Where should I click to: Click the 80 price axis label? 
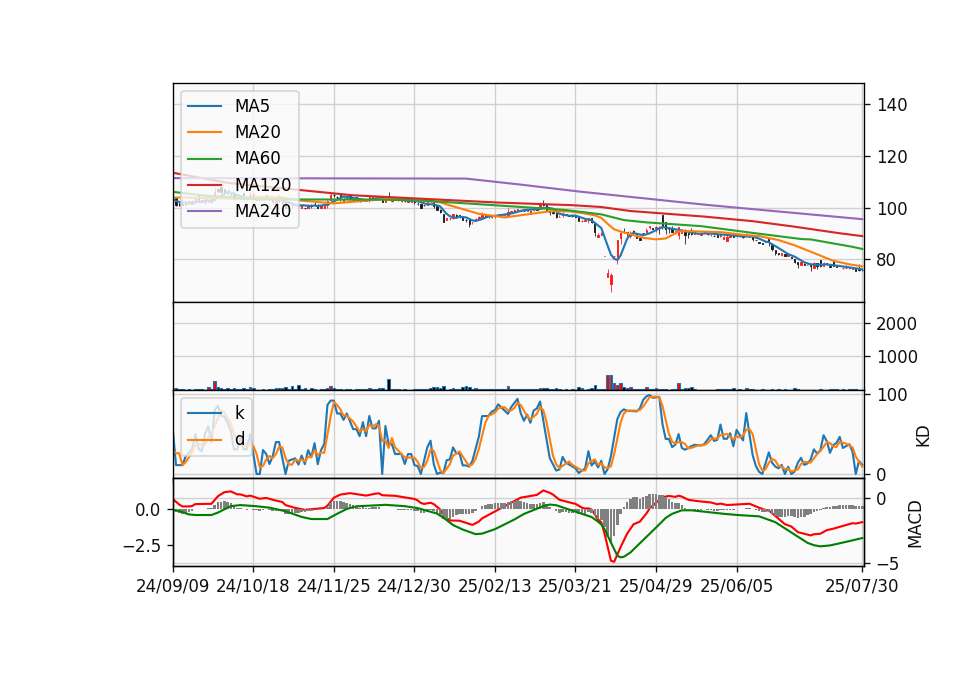point(887,260)
